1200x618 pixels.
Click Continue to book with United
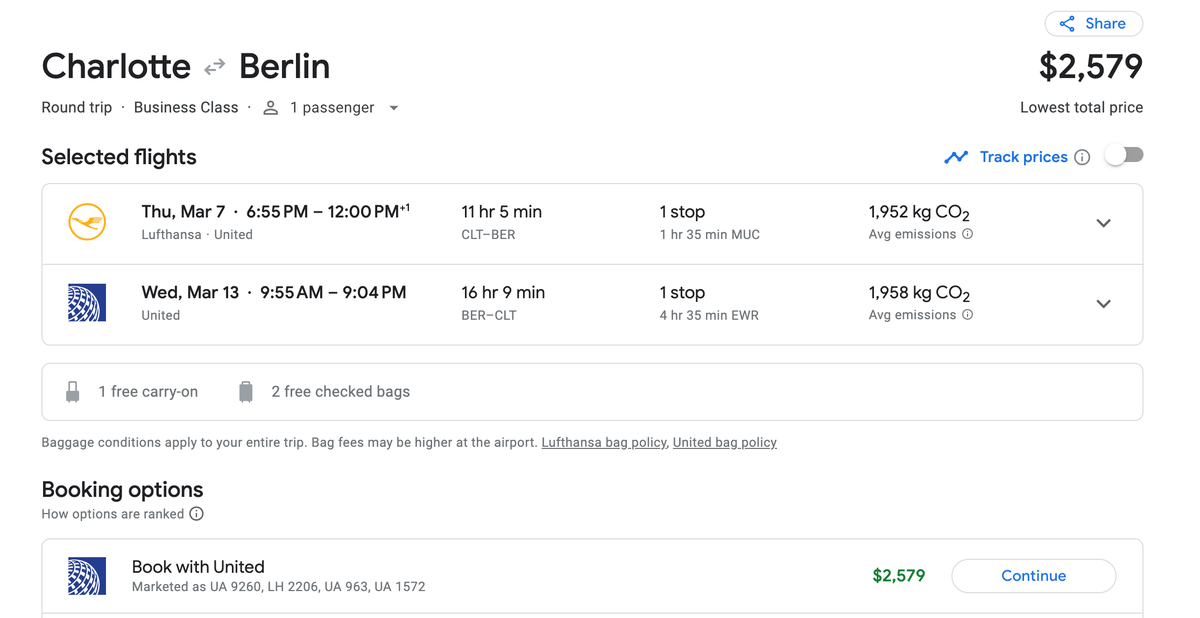click(x=1033, y=576)
